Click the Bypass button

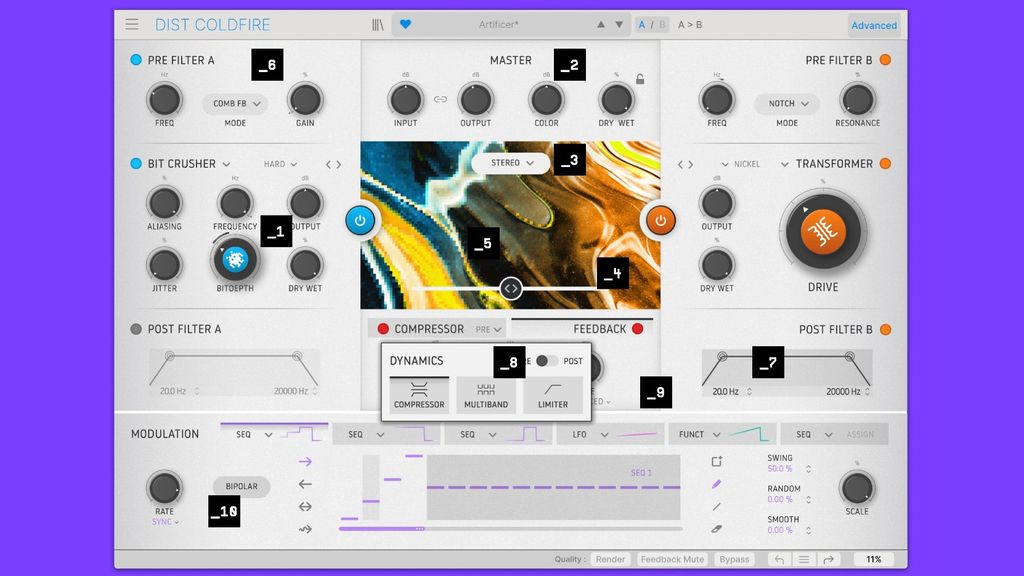coord(734,559)
